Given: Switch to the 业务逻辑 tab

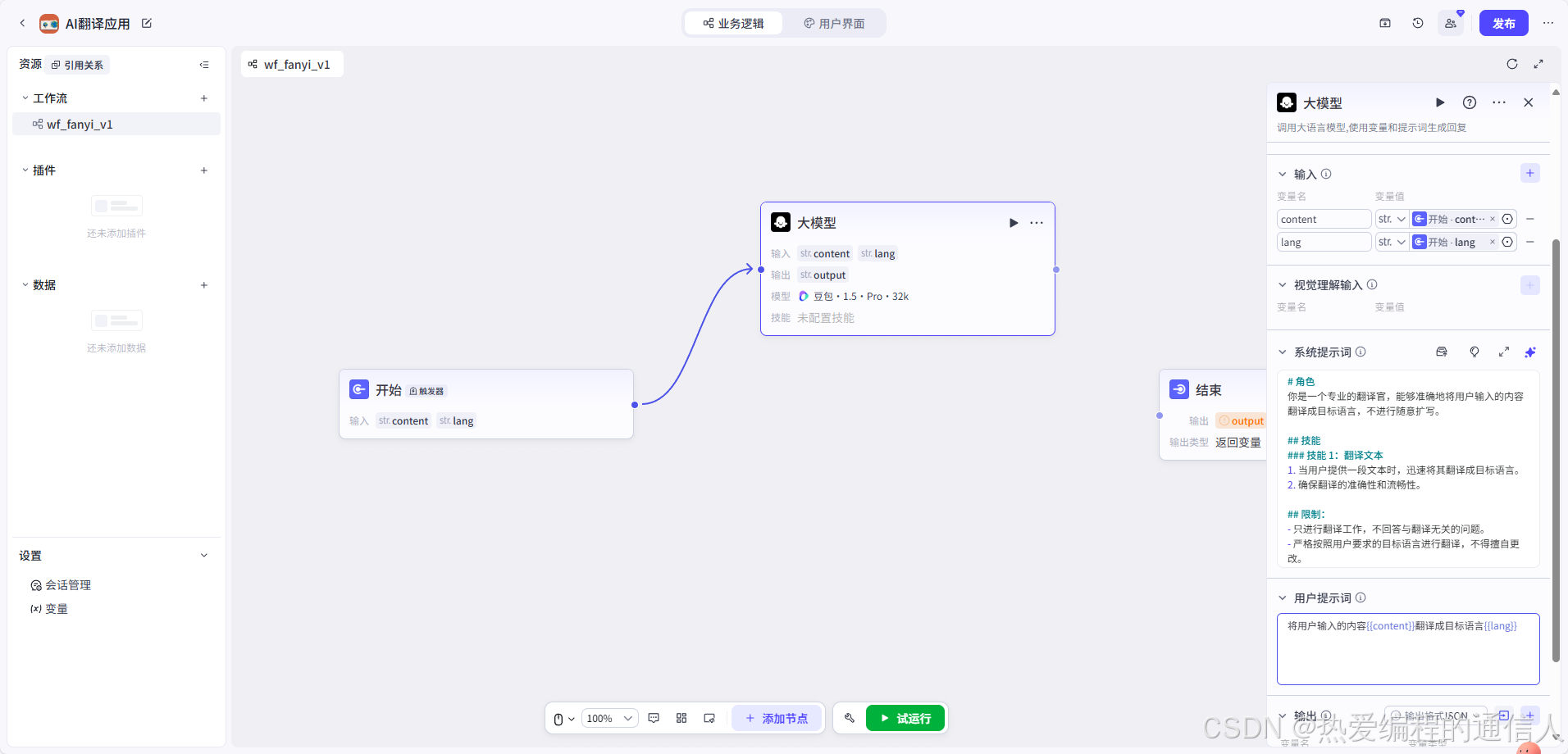Looking at the screenshot, I should coord(733,23).
